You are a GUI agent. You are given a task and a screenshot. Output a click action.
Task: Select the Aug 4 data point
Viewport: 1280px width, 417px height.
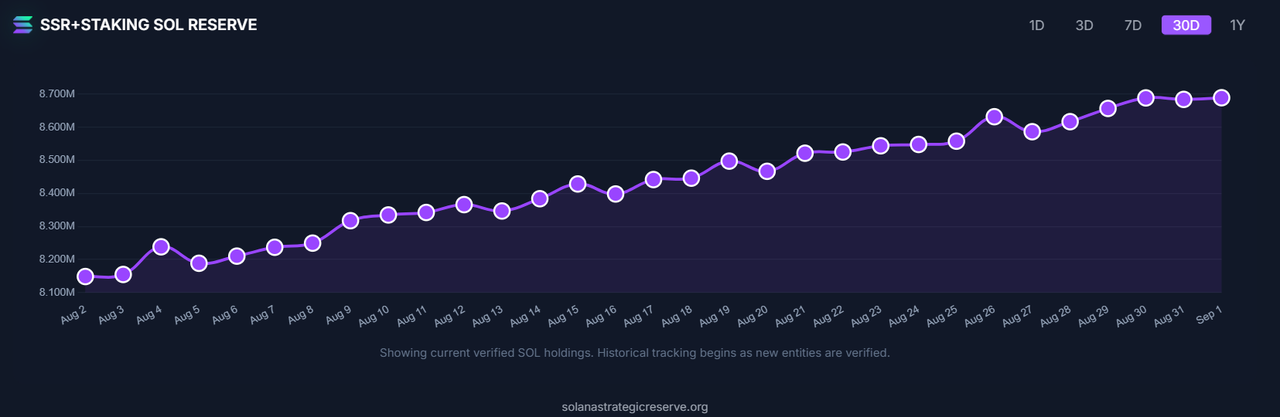tap(161, 246)
